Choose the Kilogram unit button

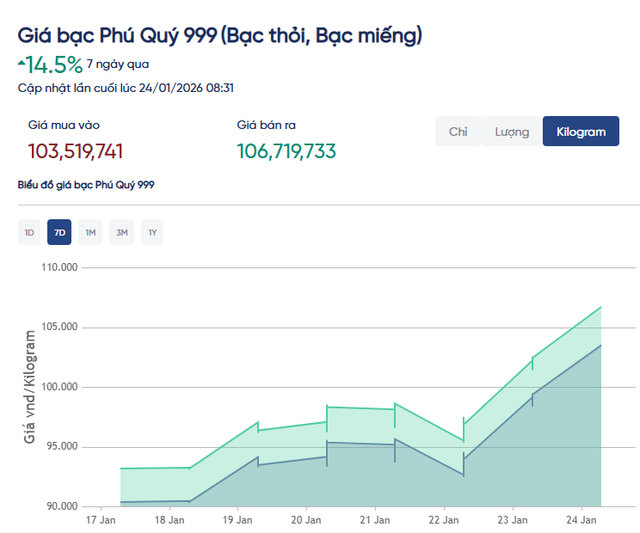[580, 132]
